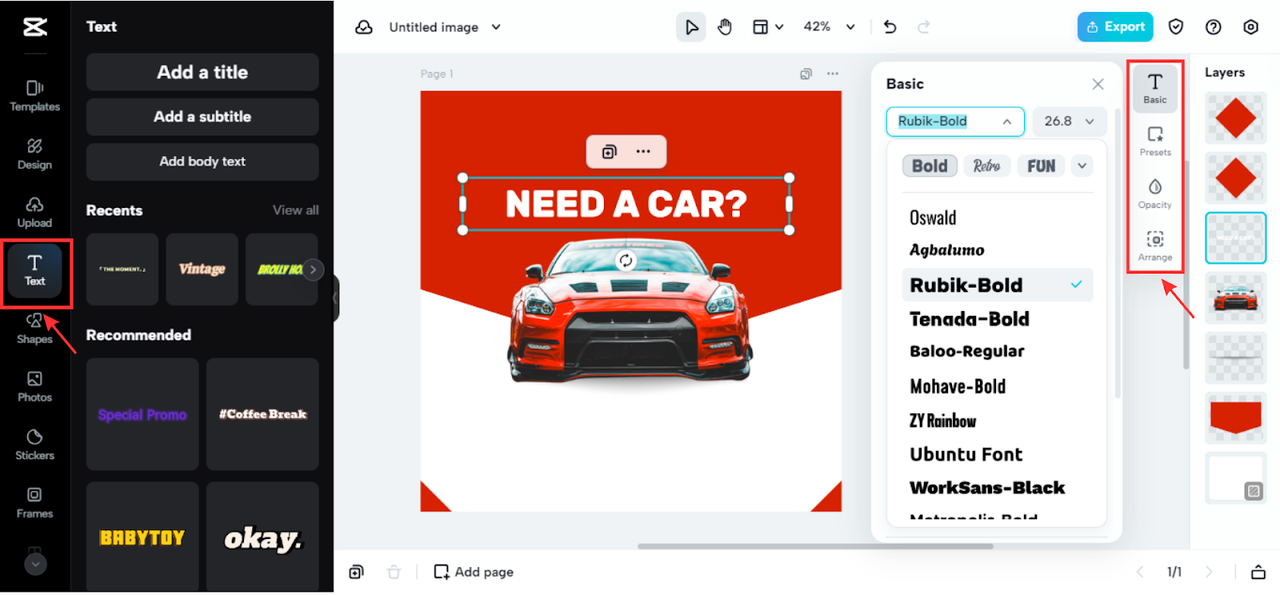Screen dimensions: 1280x595
Task: Open the Shapes sidebar panel
Action: 35,328
